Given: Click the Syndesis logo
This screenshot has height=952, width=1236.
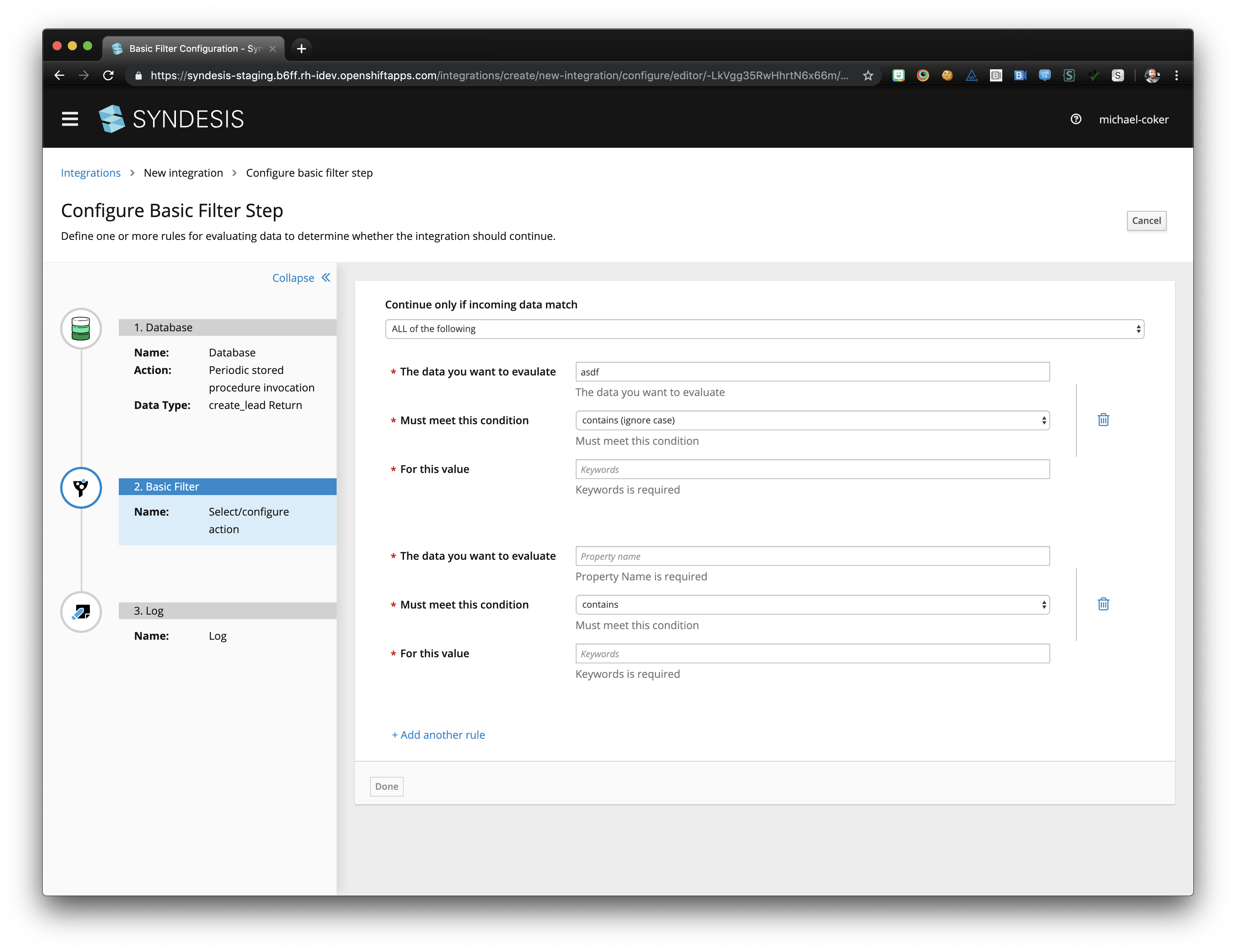Looking at the screenshot, I should [x=171, y=120].
